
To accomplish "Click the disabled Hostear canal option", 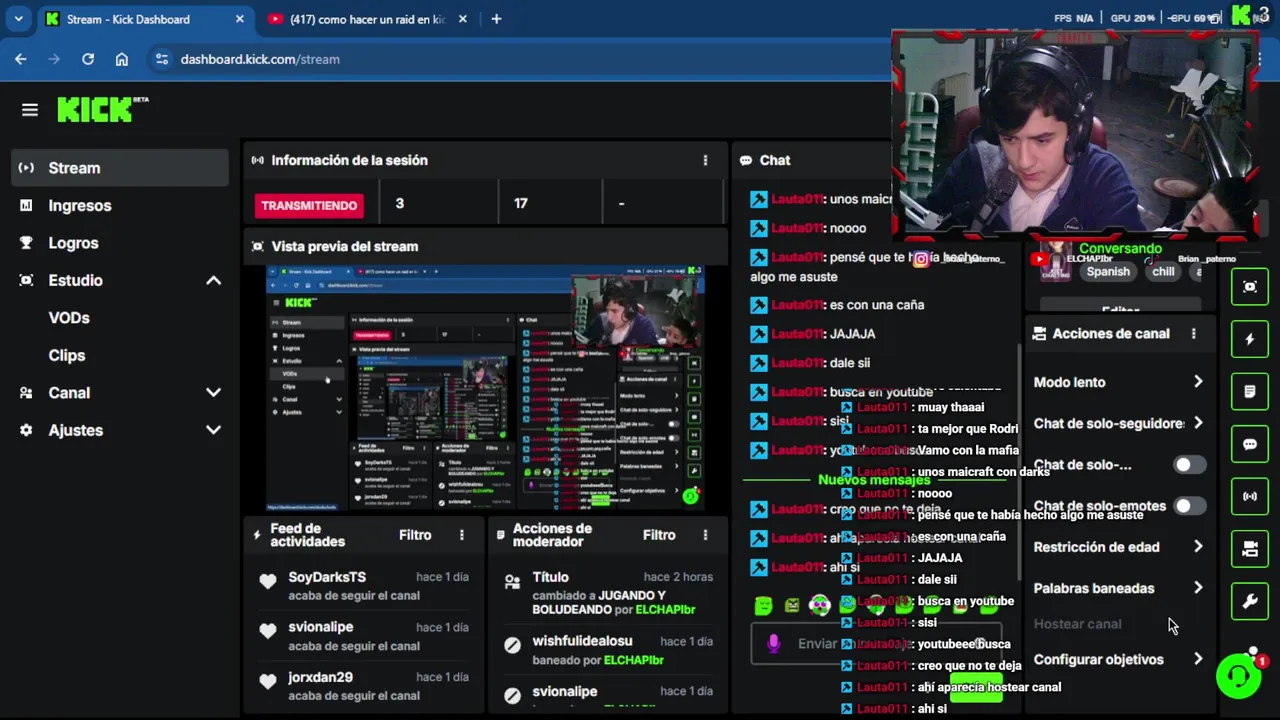I will coord(1077,624).
